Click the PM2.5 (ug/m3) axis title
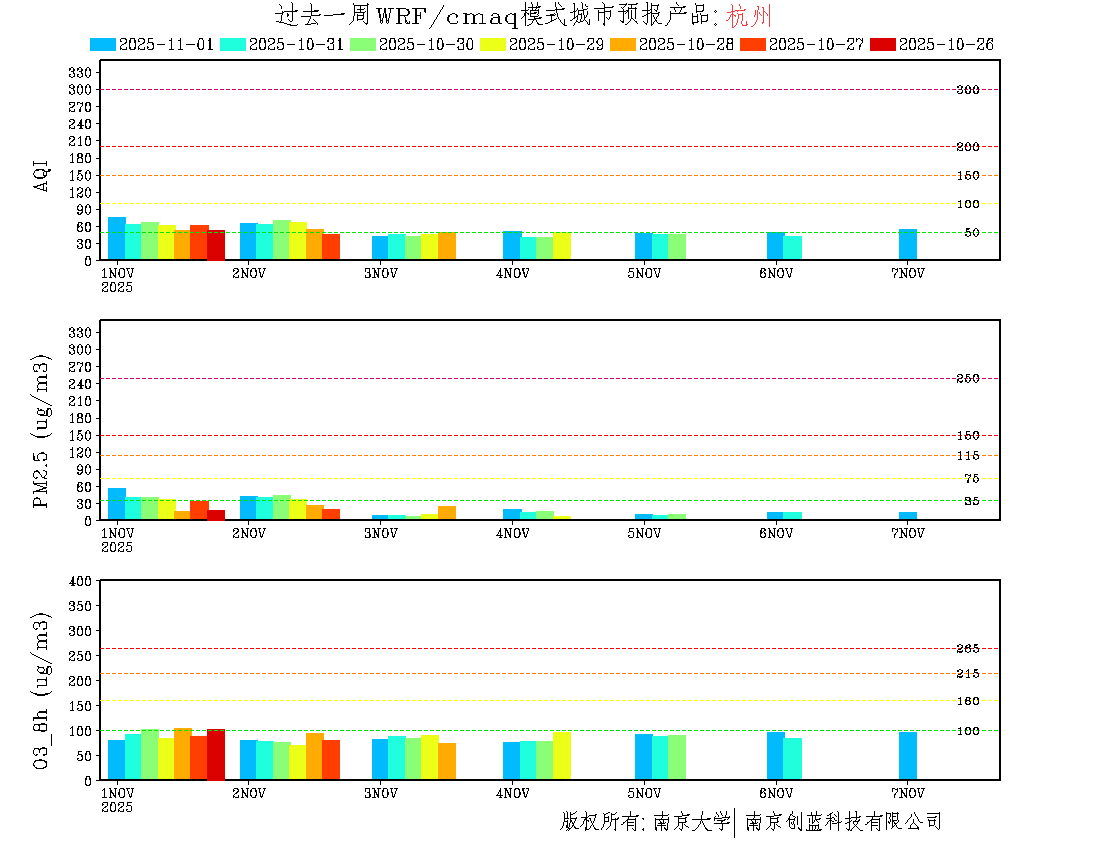 coord(42,431)
